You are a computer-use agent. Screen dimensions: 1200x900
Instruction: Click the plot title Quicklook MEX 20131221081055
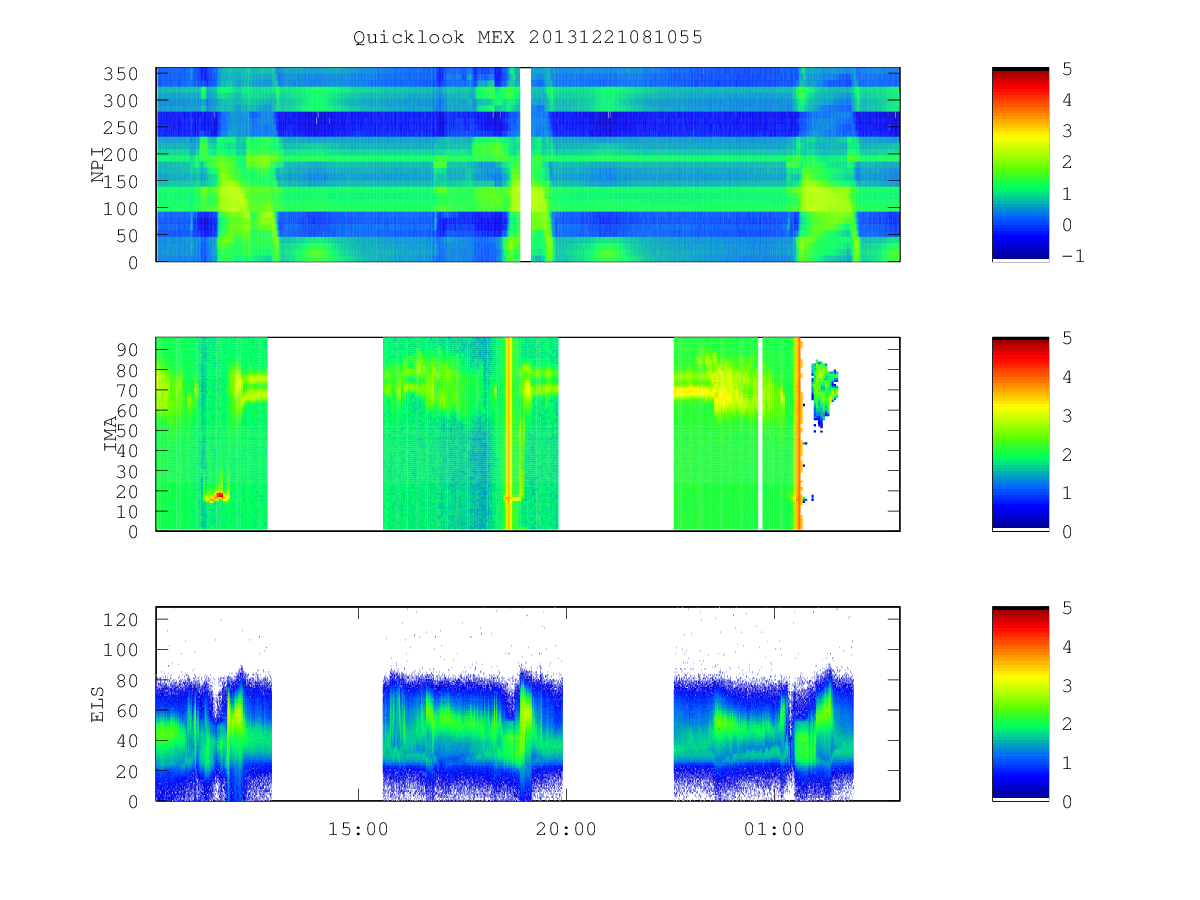click(x=528, y=37)
